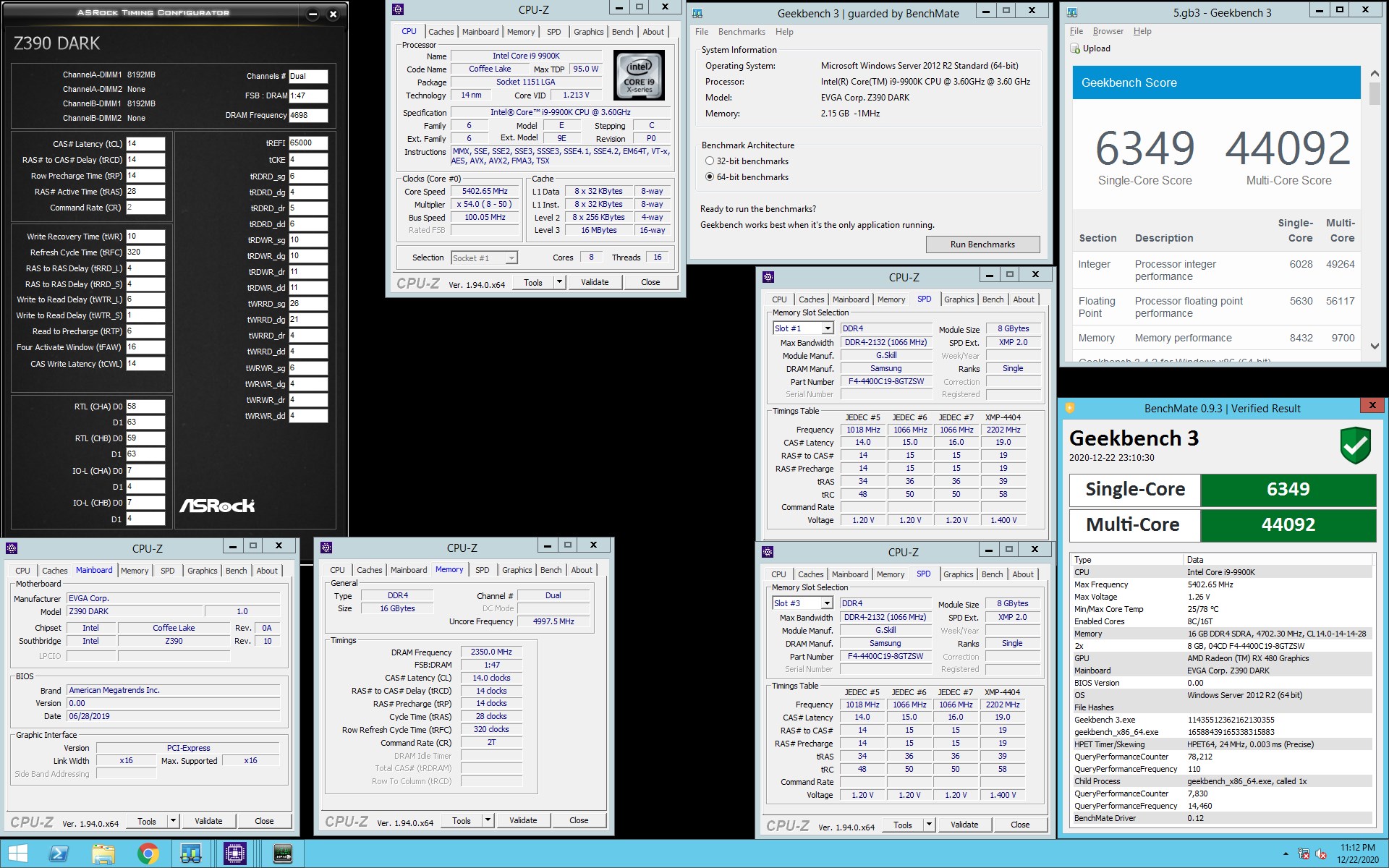Screen dimensions: 1389x868
Task: Open the network tray icon
Action: [x=1304, y=854]
